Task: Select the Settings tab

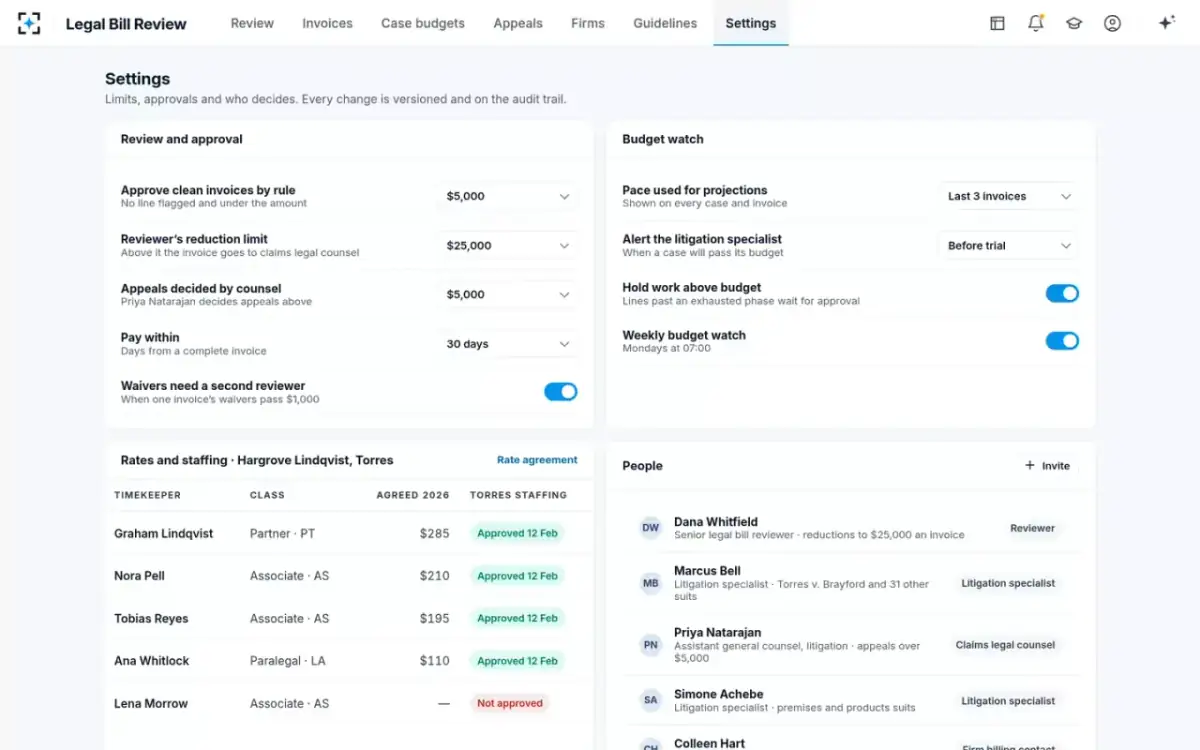Action: coord(751,23)
